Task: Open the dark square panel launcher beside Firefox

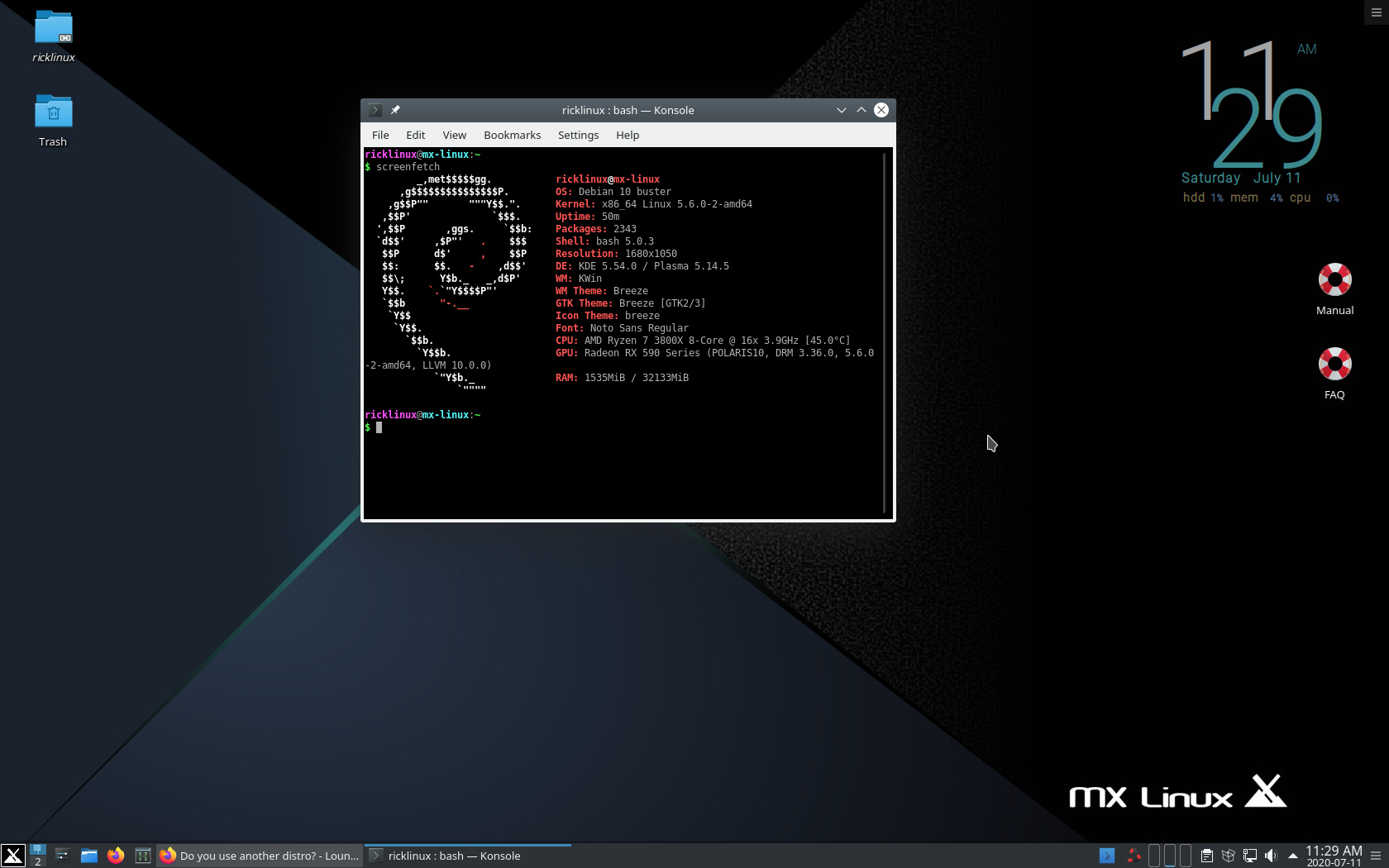Action: click(142, 856)
